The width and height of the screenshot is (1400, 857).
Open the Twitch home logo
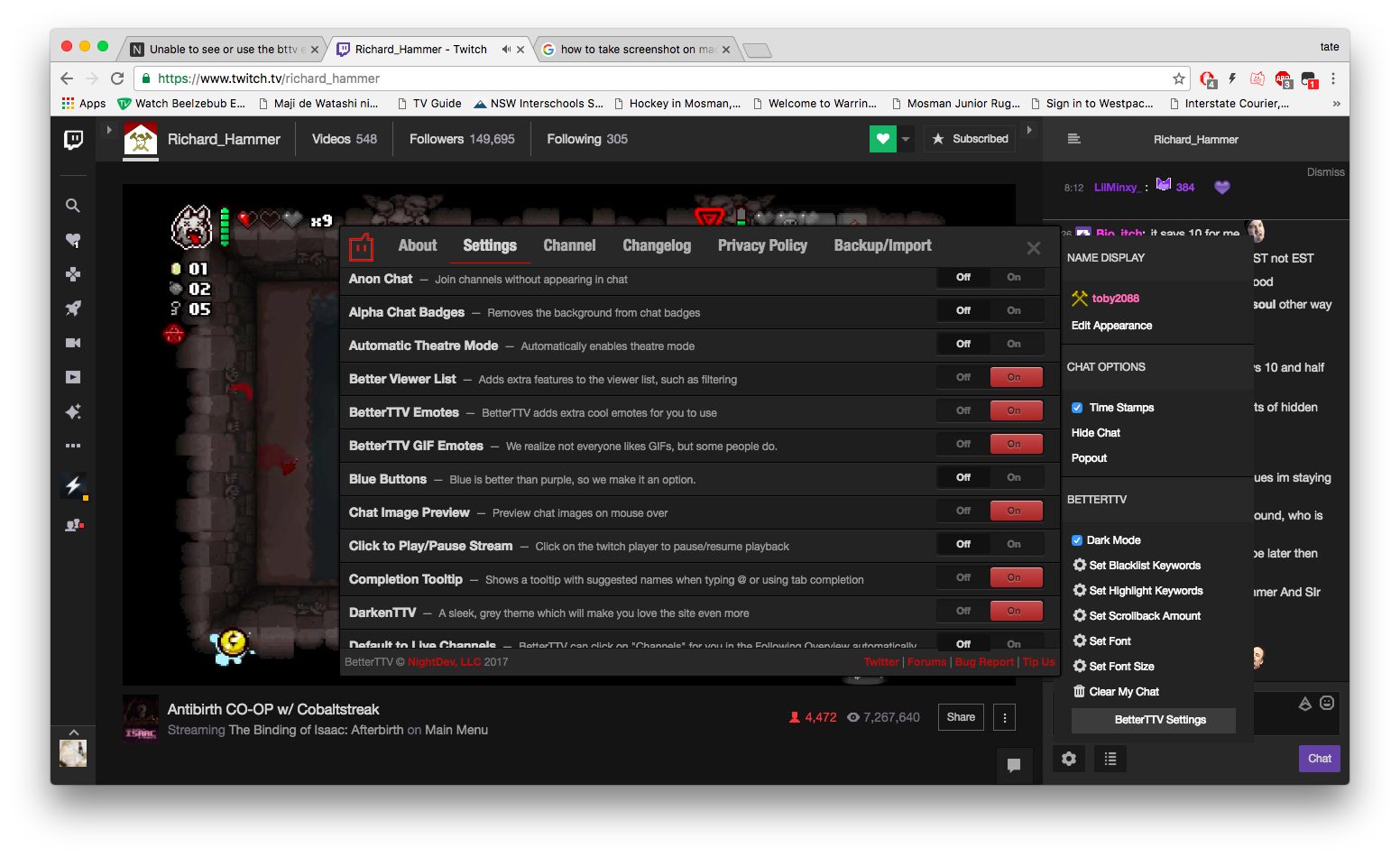73,139
